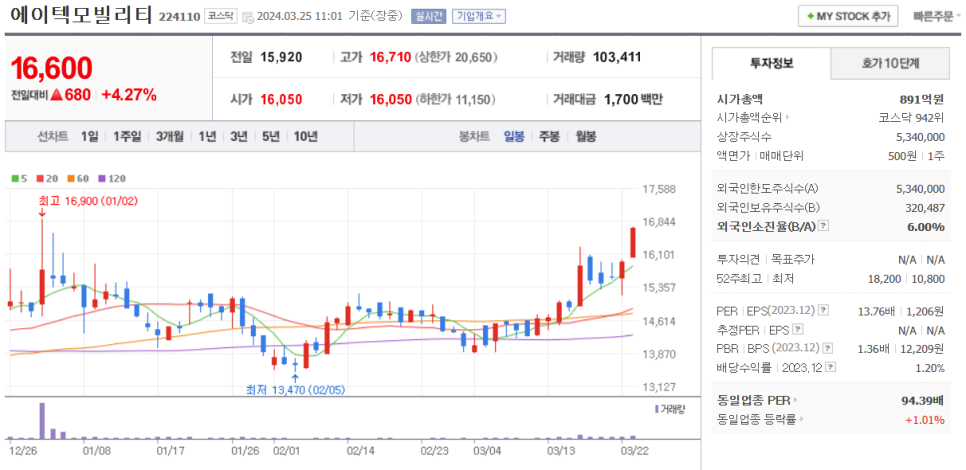
Task: Select the 1년 line chart
Action: 207,137
